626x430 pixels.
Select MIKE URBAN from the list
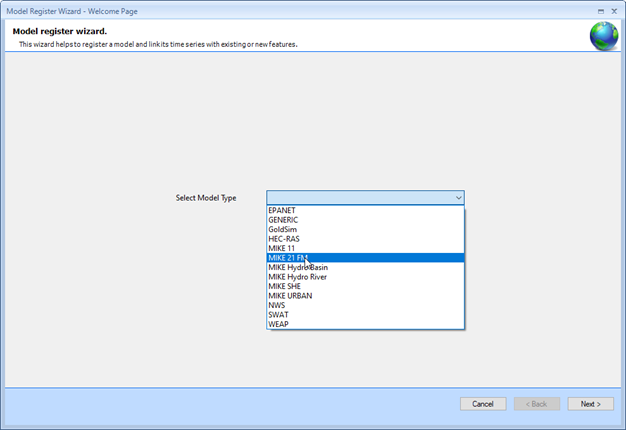(365, 296)
